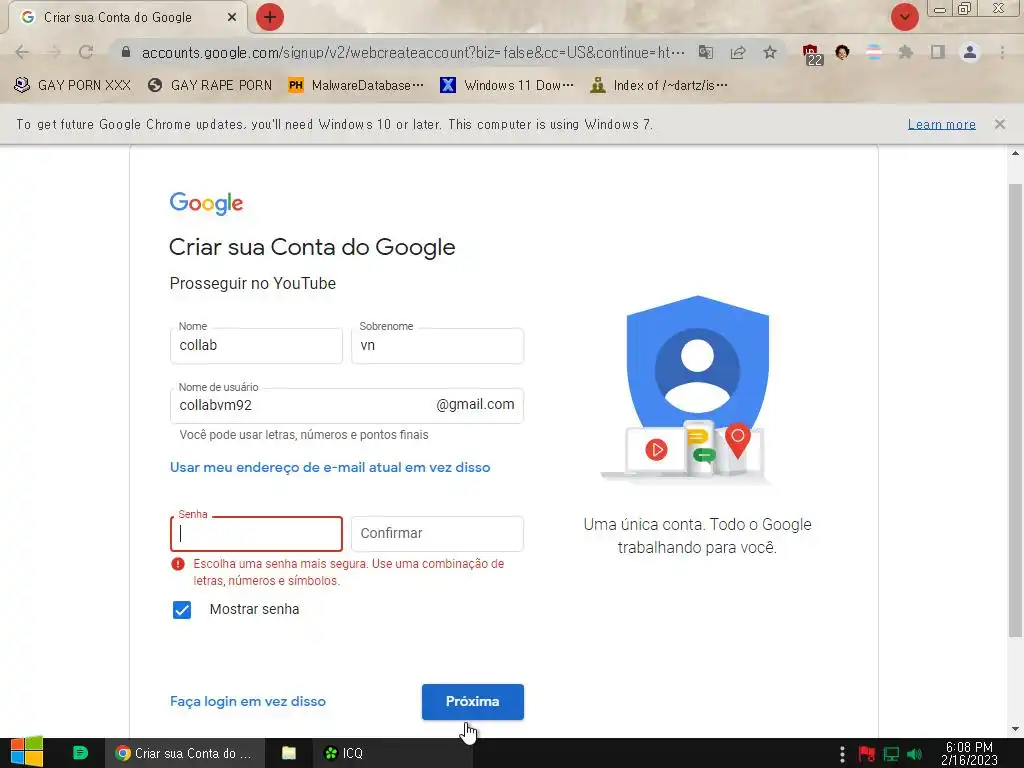Open the Windows Start button
Viewport: 1024px width, 768px height.
pos(27,752)
